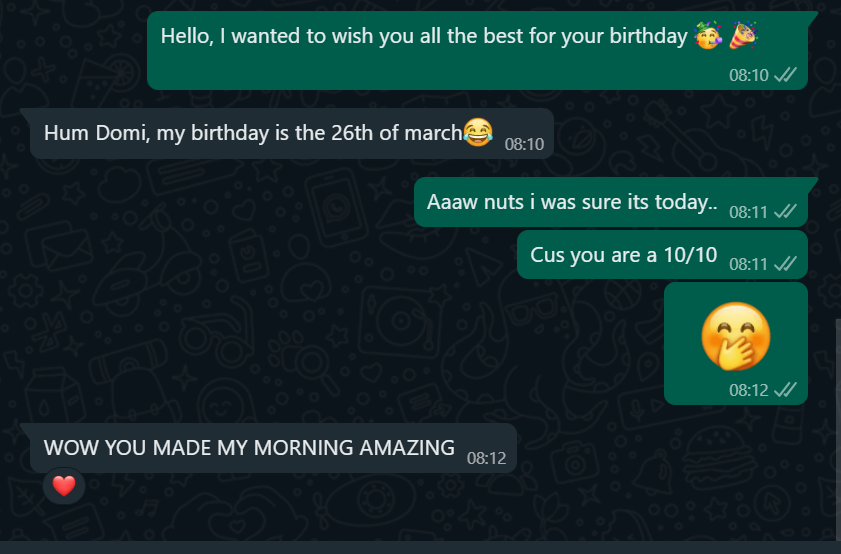Click the "Aaaw nuts i was sure" message

coord(572,202)
